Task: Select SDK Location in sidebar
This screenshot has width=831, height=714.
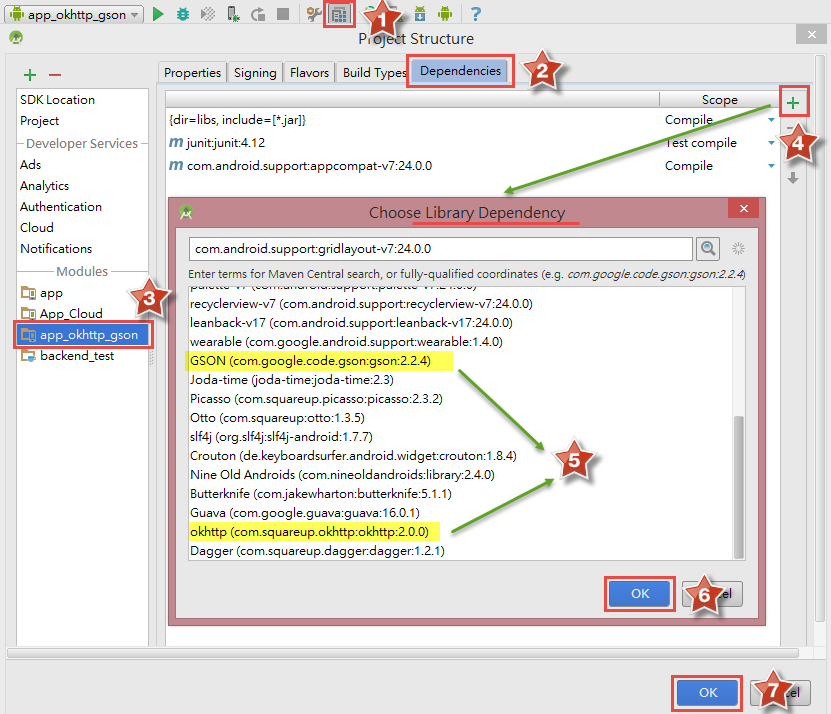Action: pos(57,100)
